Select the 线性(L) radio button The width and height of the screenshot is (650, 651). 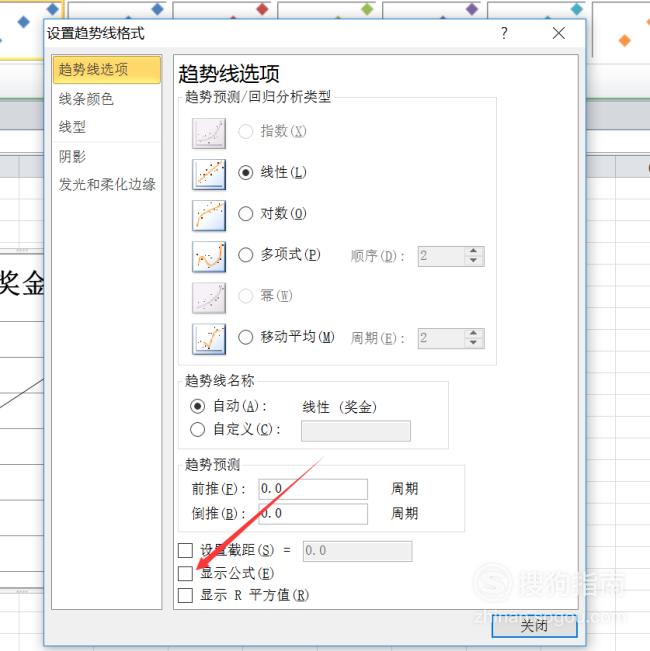click(245, 172)
